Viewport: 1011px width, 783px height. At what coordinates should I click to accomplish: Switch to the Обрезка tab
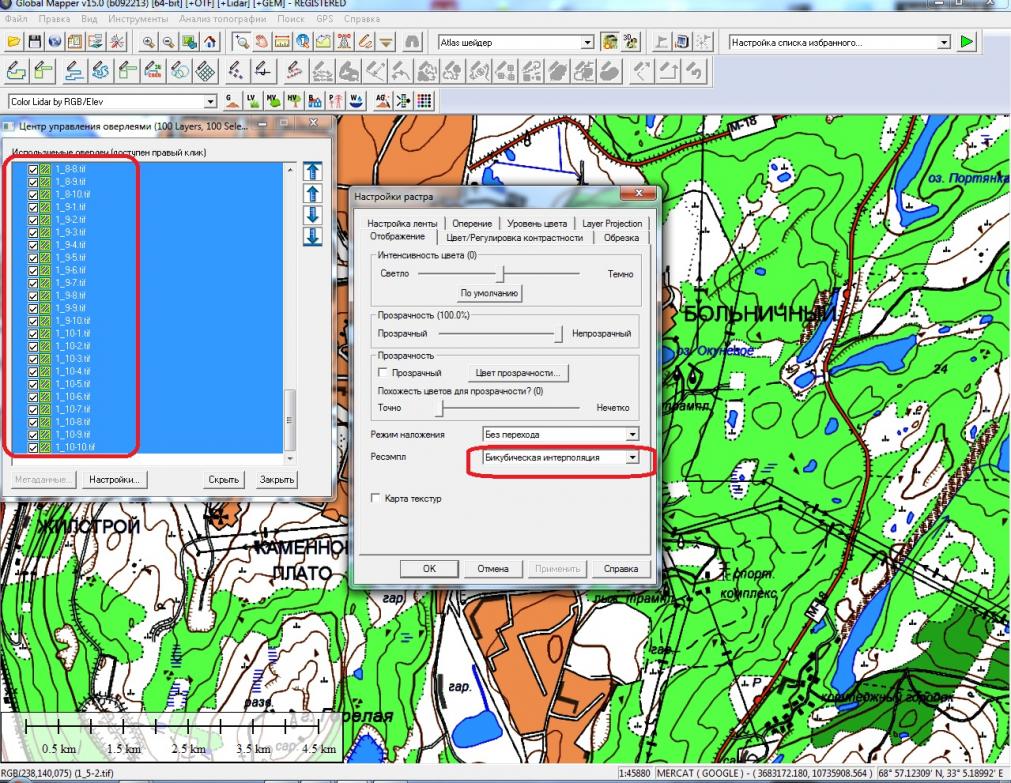pyautogui.click(x=621, y=237)
